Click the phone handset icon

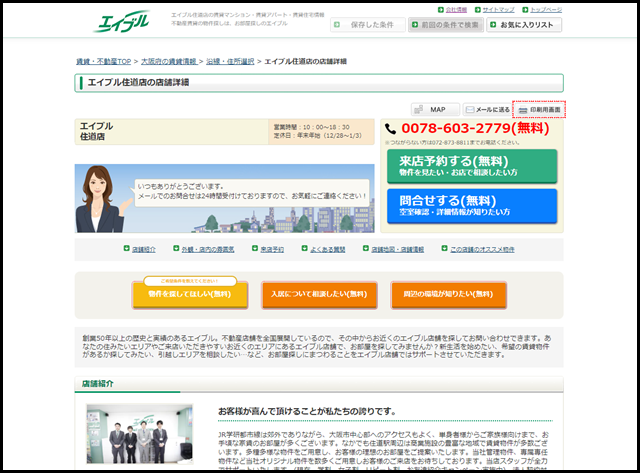(390, 129)
